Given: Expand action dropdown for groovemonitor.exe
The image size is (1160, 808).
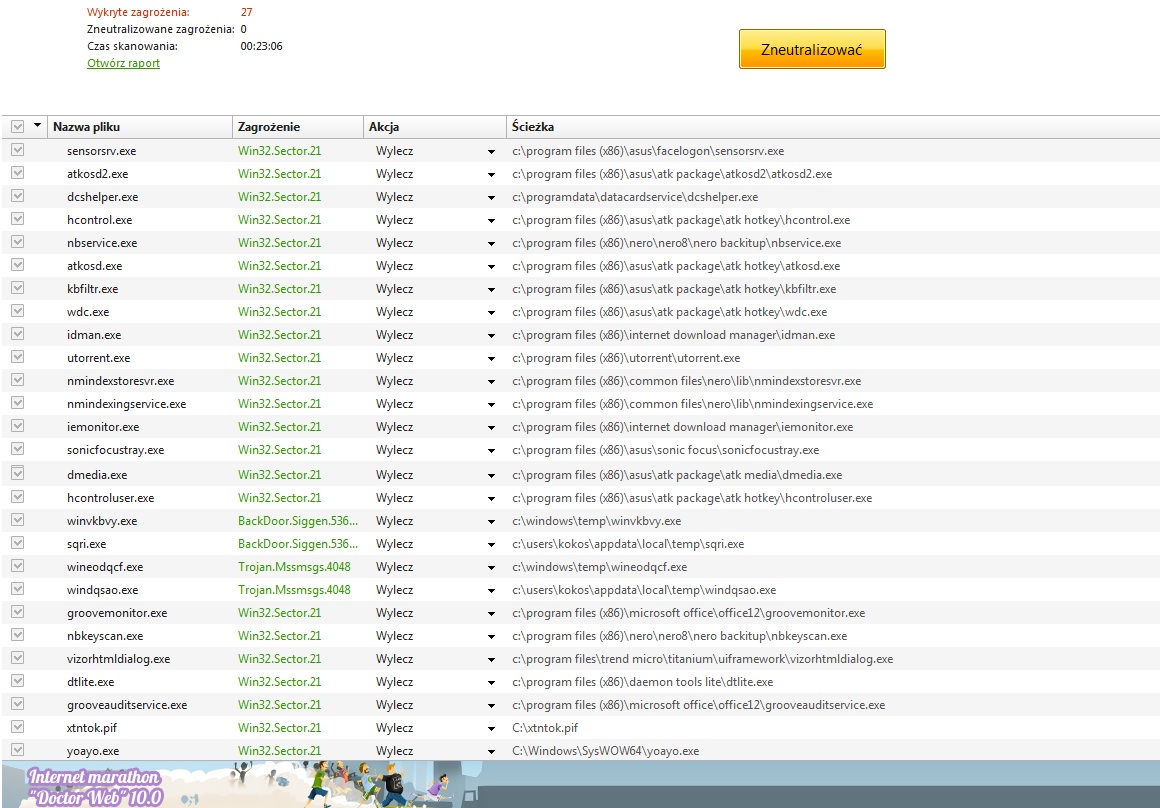Looking at the screenshot, I should 491,613.
